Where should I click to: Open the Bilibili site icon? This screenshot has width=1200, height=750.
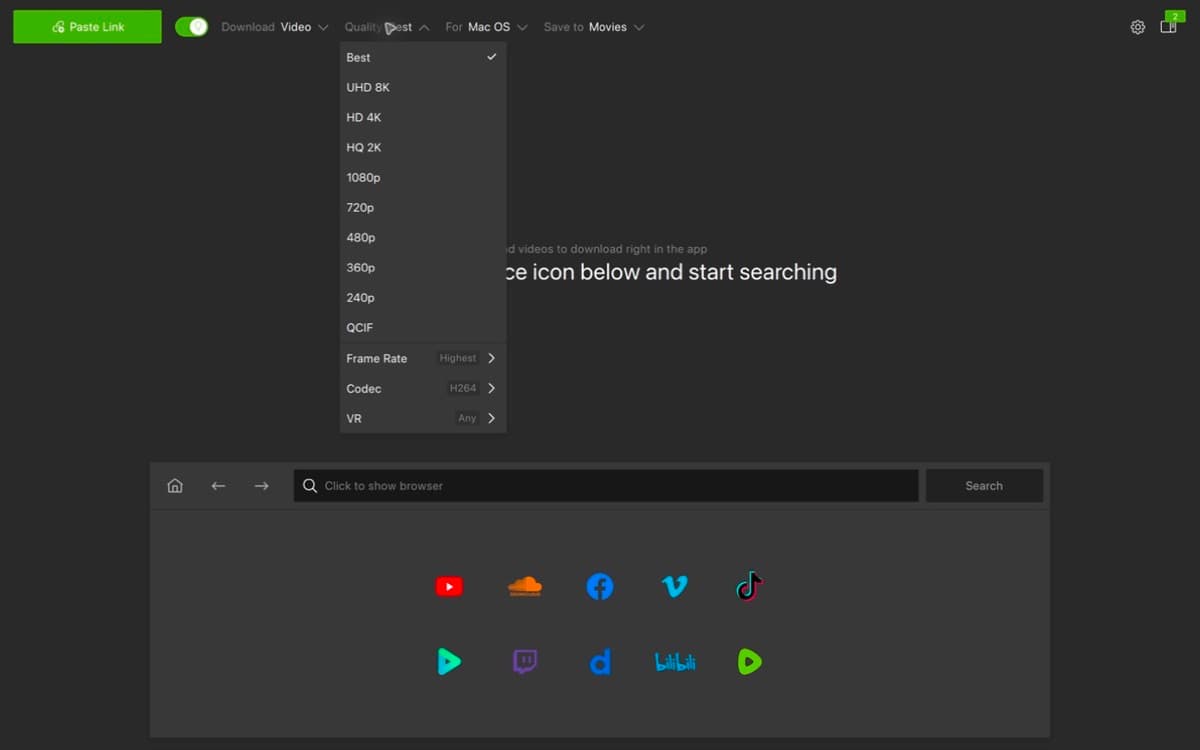[x=675, y=662]
